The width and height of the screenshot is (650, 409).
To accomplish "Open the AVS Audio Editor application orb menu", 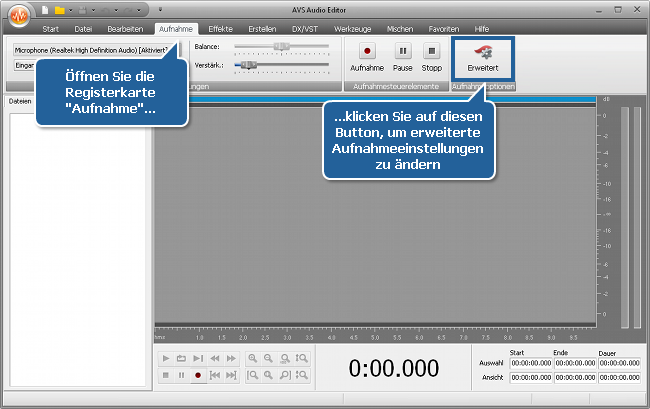I will 19,16.
